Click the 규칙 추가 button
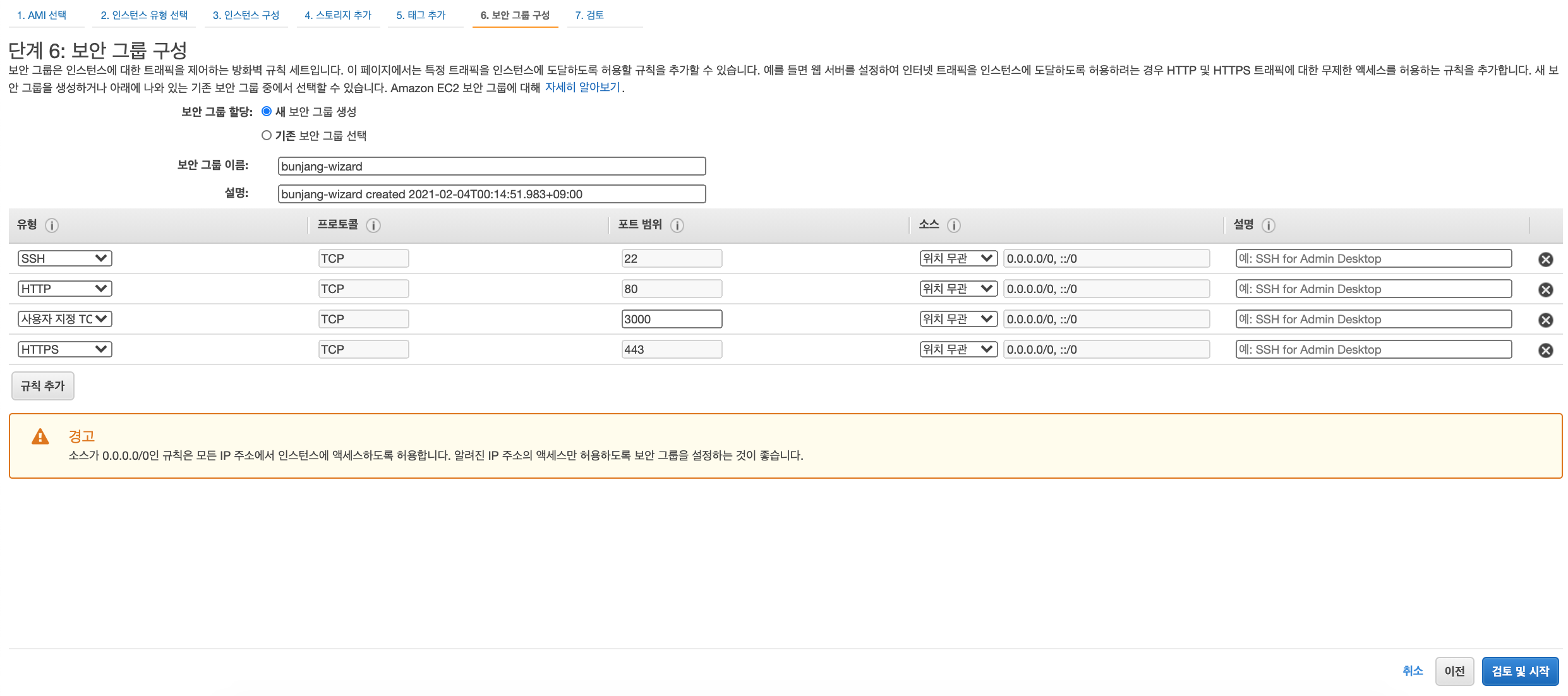Screen dimensions: 1568x696 [43, 386]
